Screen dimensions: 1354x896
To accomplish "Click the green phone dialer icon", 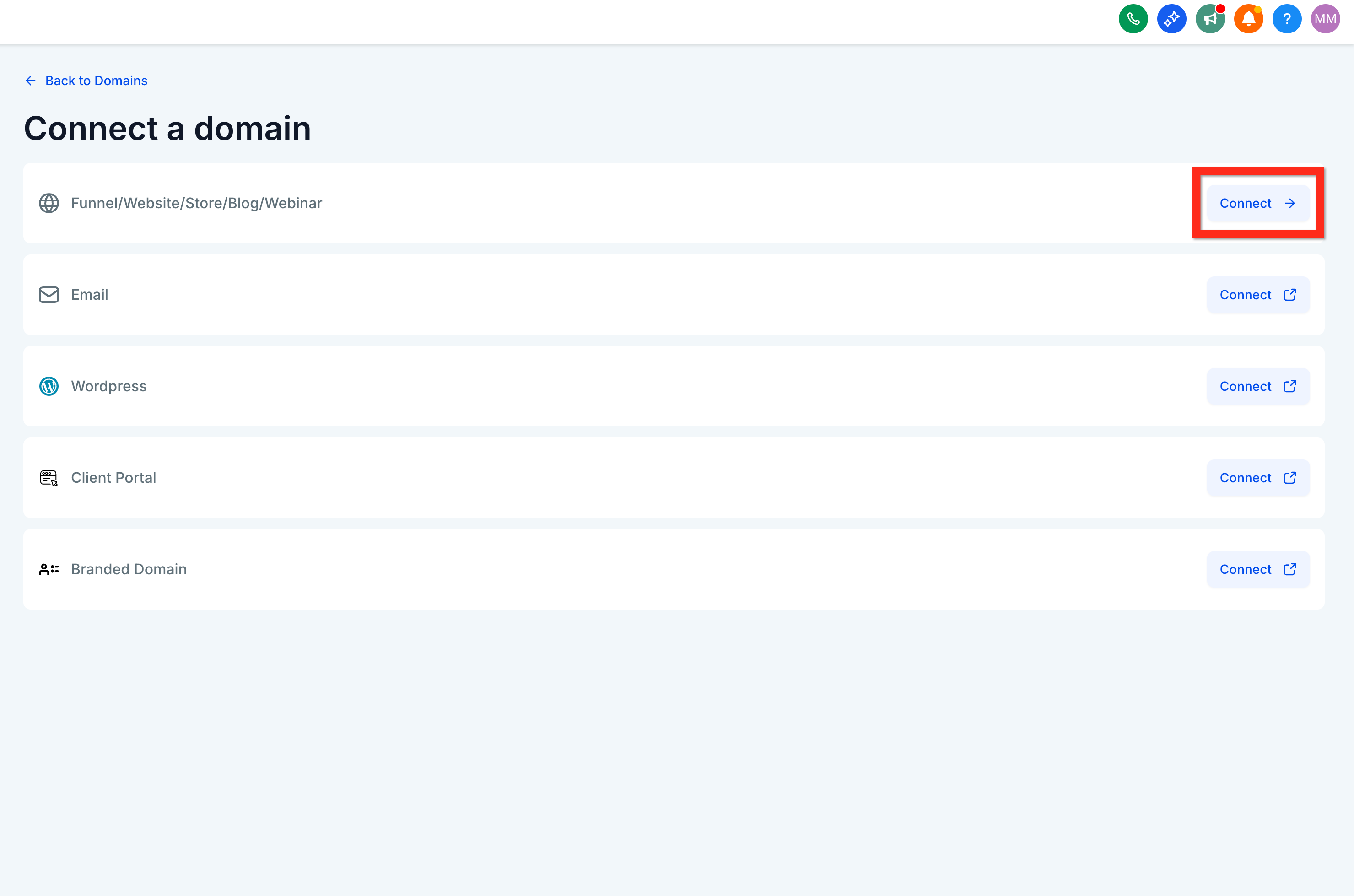I will click(1133, 19).
